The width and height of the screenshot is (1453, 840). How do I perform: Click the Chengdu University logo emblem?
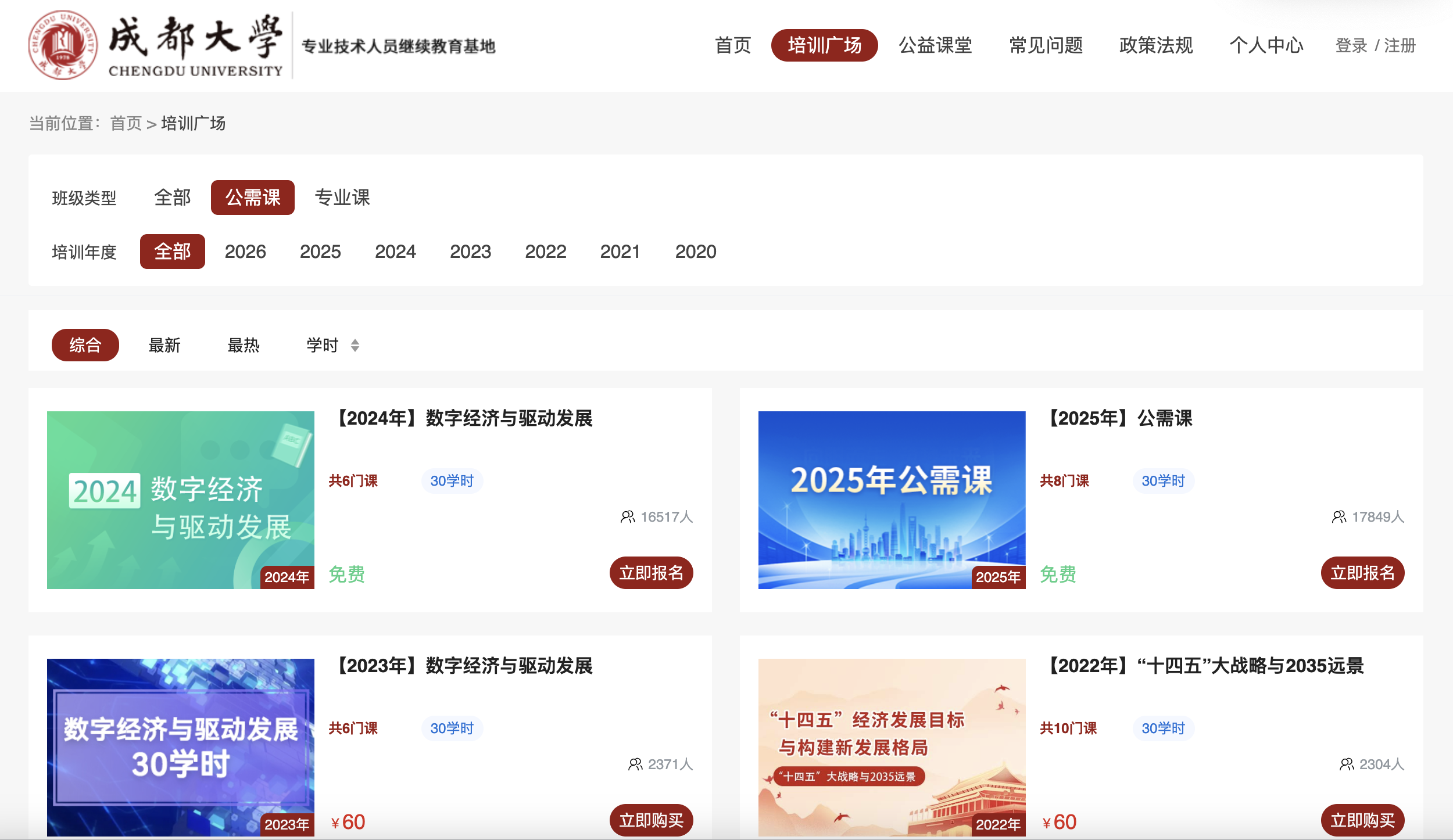(63, 45)
